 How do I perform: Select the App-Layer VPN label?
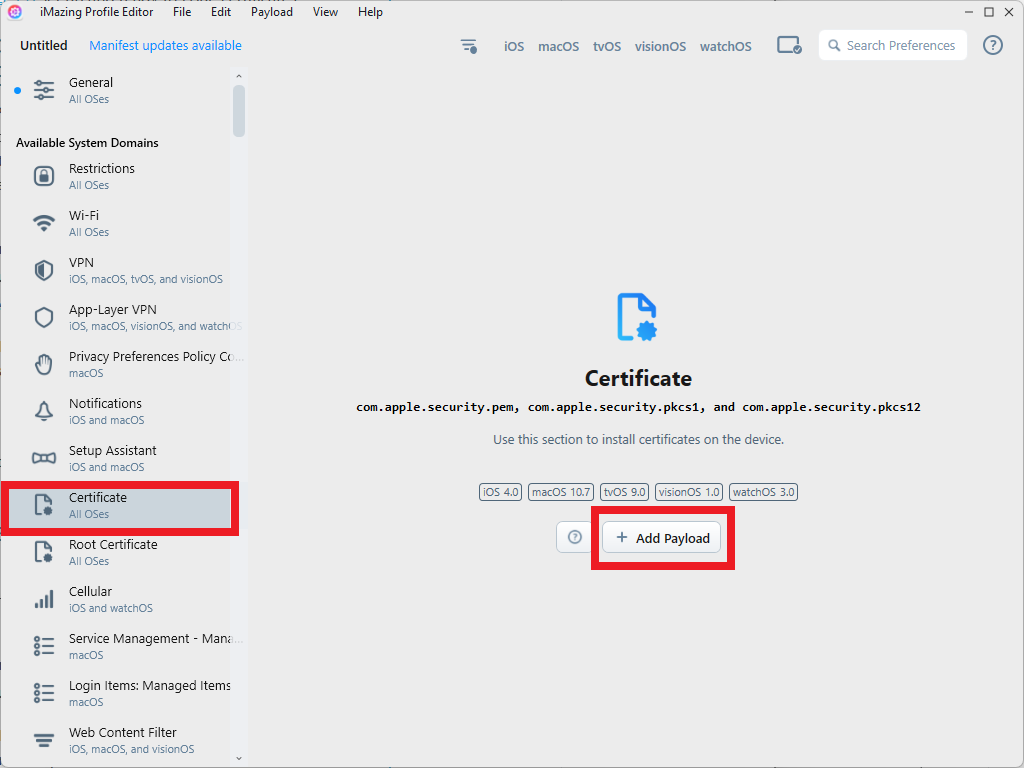click(x=112, y=309)
